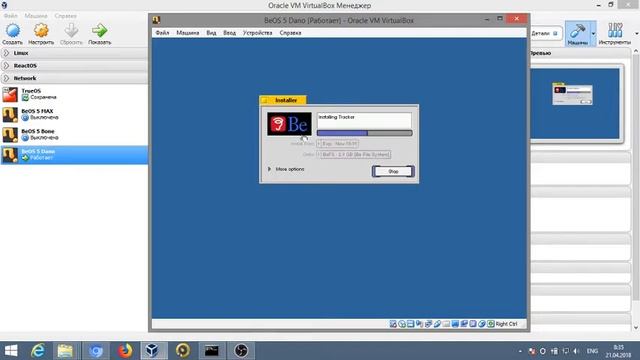The image size is (640, 360).
Task: Select the BeOS 5 MAX machine
Action: click(x=74, y=114)
